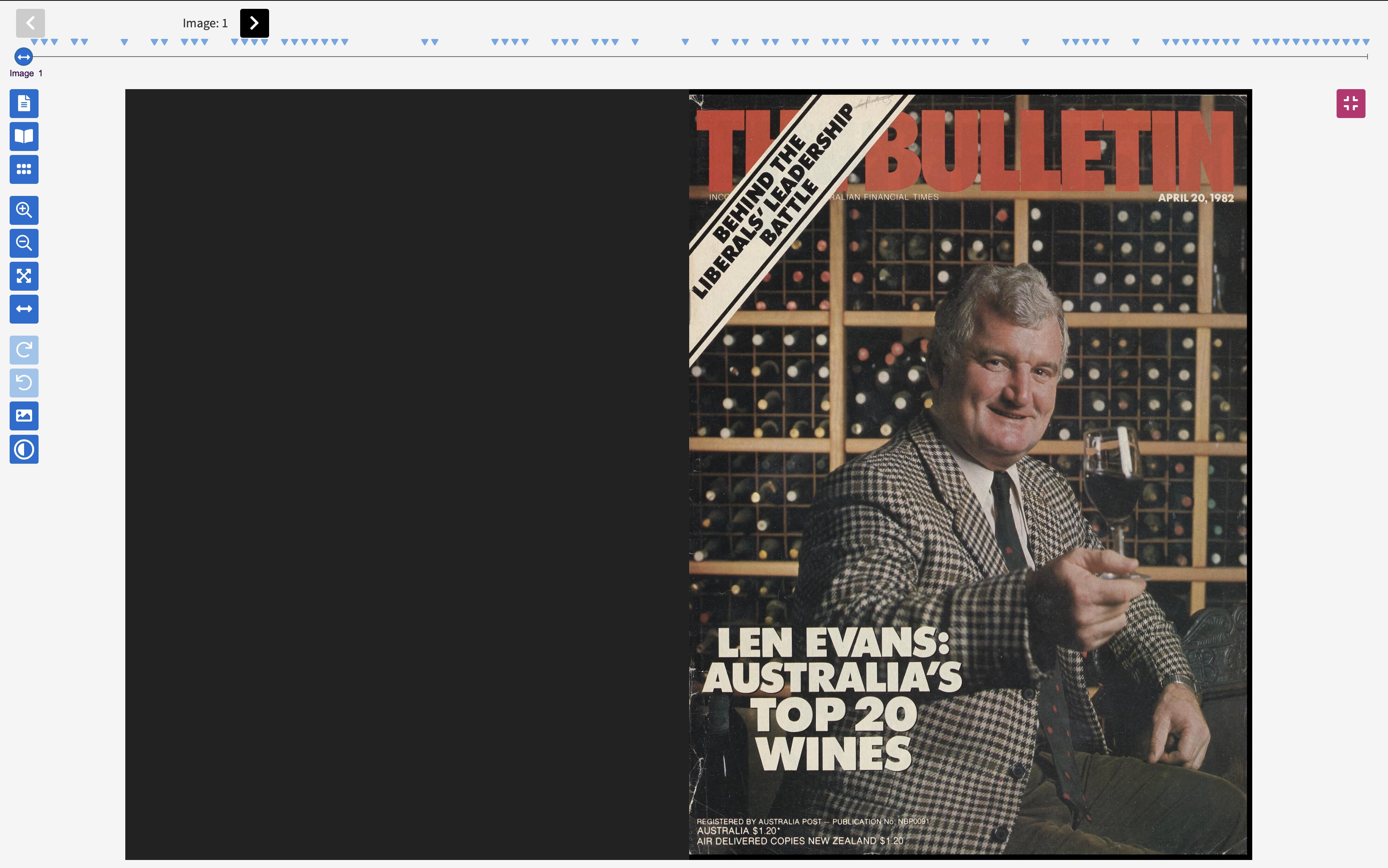
Task: Toggle the contrast half-circle icon
Action: [24, 449]
